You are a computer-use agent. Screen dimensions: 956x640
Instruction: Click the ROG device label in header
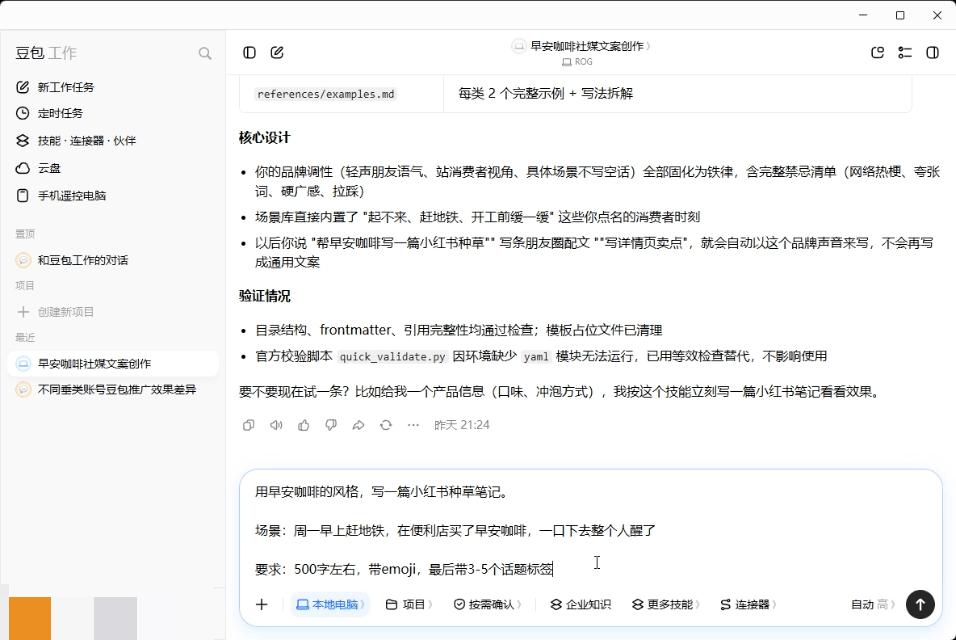577,62
